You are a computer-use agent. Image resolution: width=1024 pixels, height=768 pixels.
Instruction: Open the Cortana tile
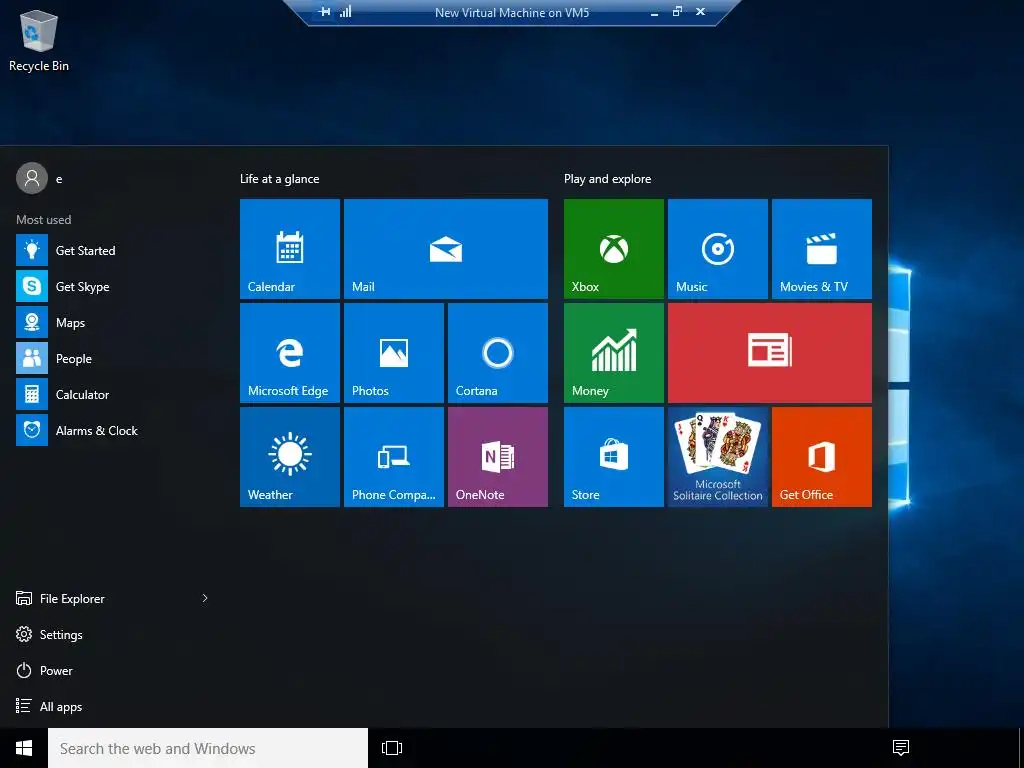(x=498, y=353)
